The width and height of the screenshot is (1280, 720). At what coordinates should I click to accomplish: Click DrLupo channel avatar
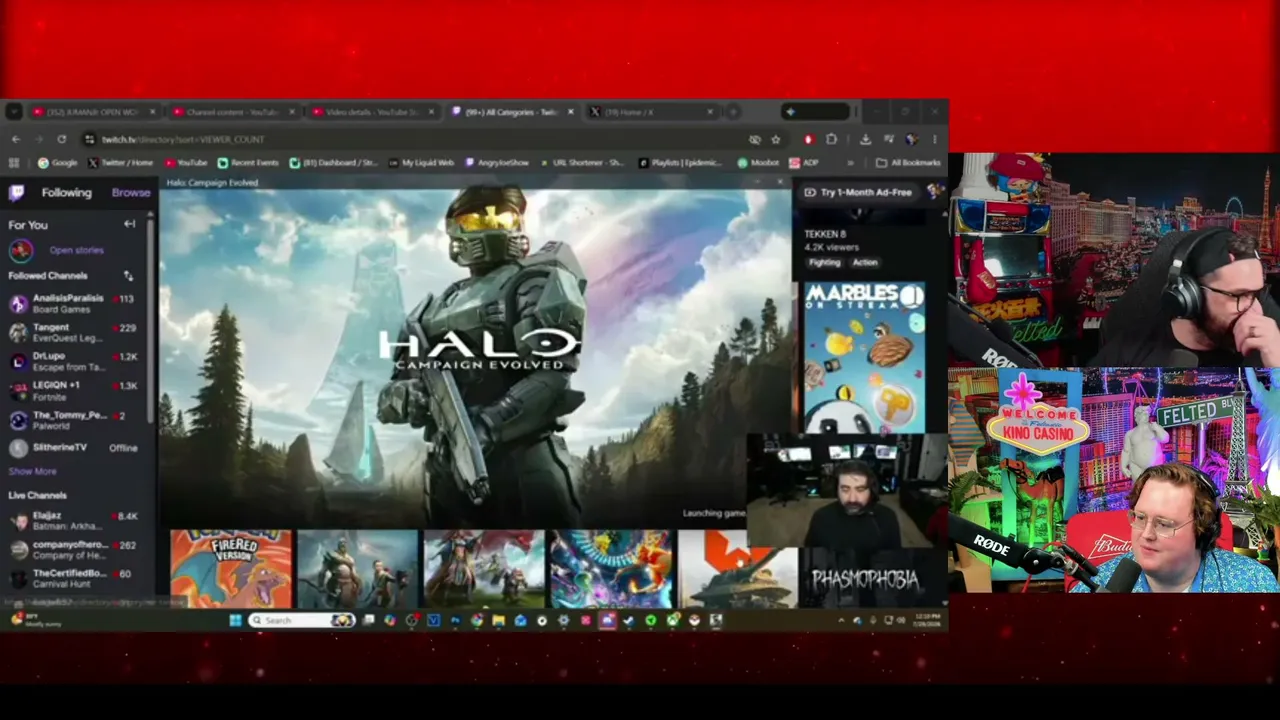18,362
